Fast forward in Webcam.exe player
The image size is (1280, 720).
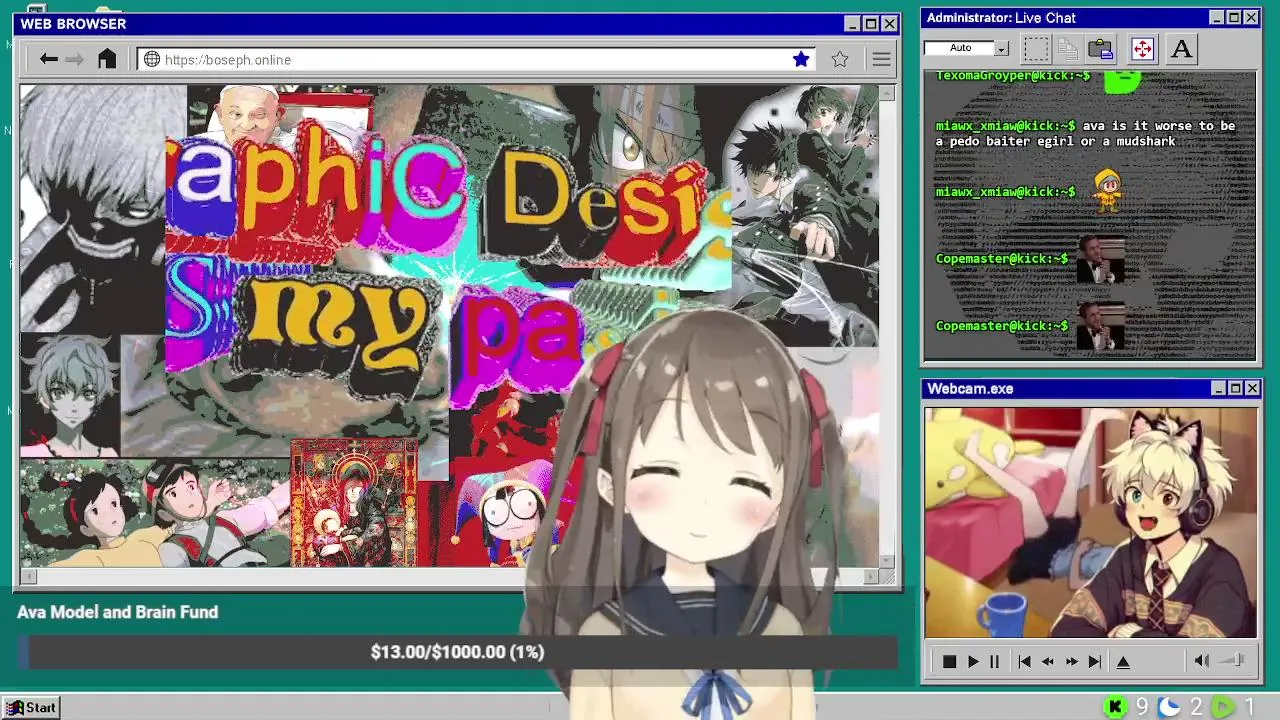click(x=1072, y=661)
